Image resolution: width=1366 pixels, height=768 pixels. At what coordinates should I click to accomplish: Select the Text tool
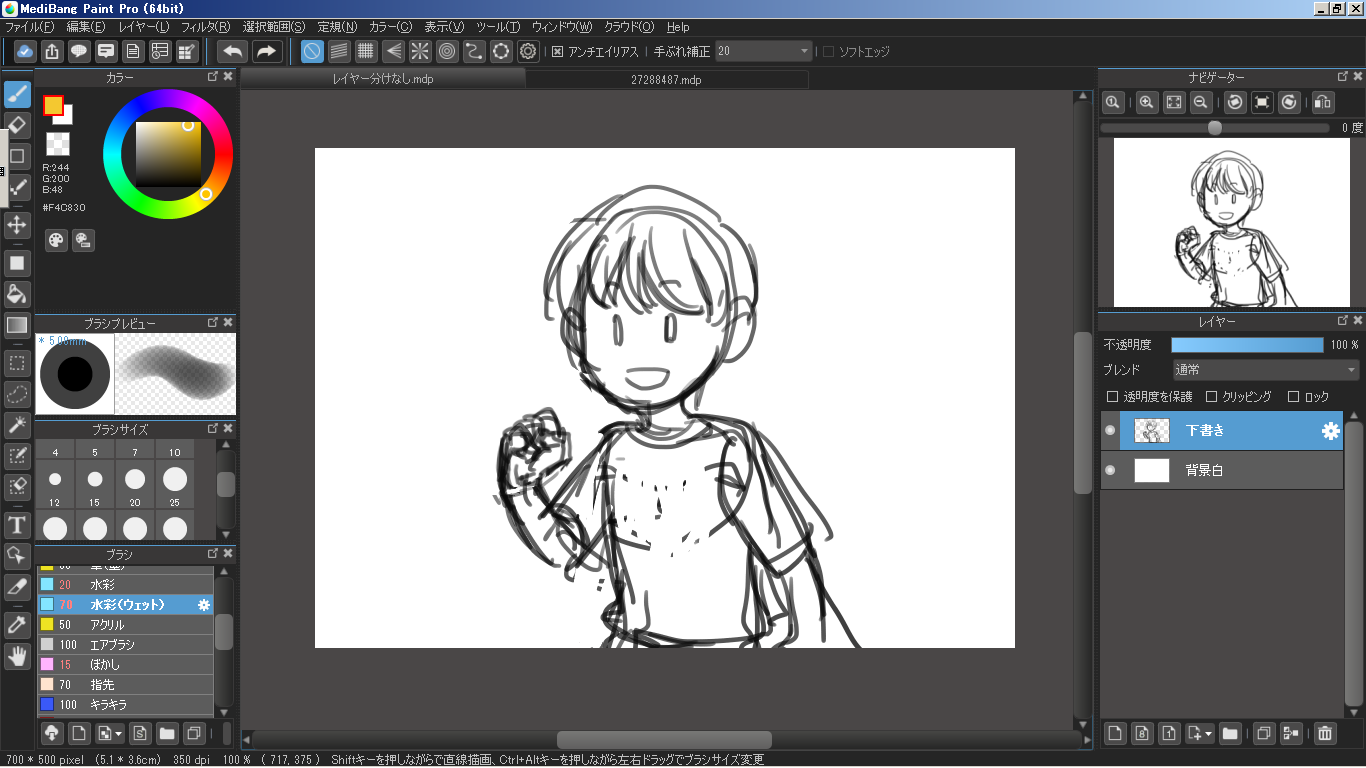[17, 525]
